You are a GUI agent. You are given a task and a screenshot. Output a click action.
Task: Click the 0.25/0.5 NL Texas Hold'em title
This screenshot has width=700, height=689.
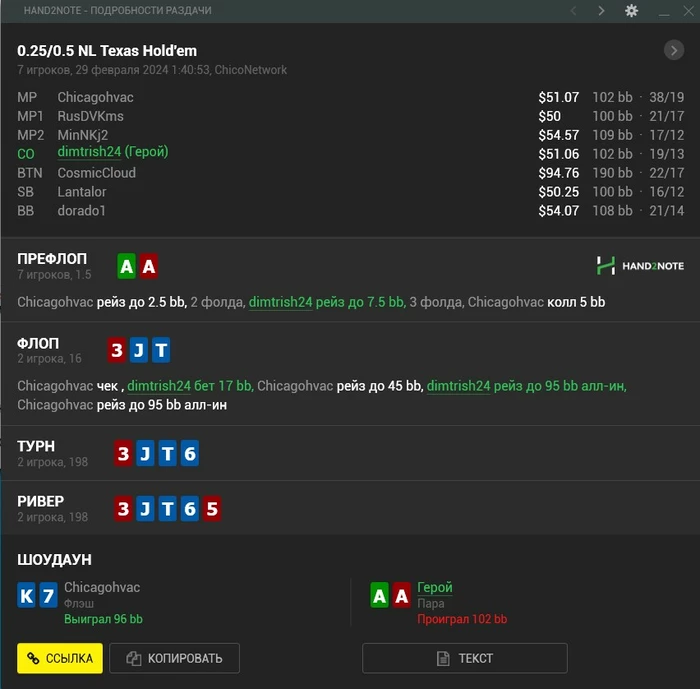tap(107, 50)
